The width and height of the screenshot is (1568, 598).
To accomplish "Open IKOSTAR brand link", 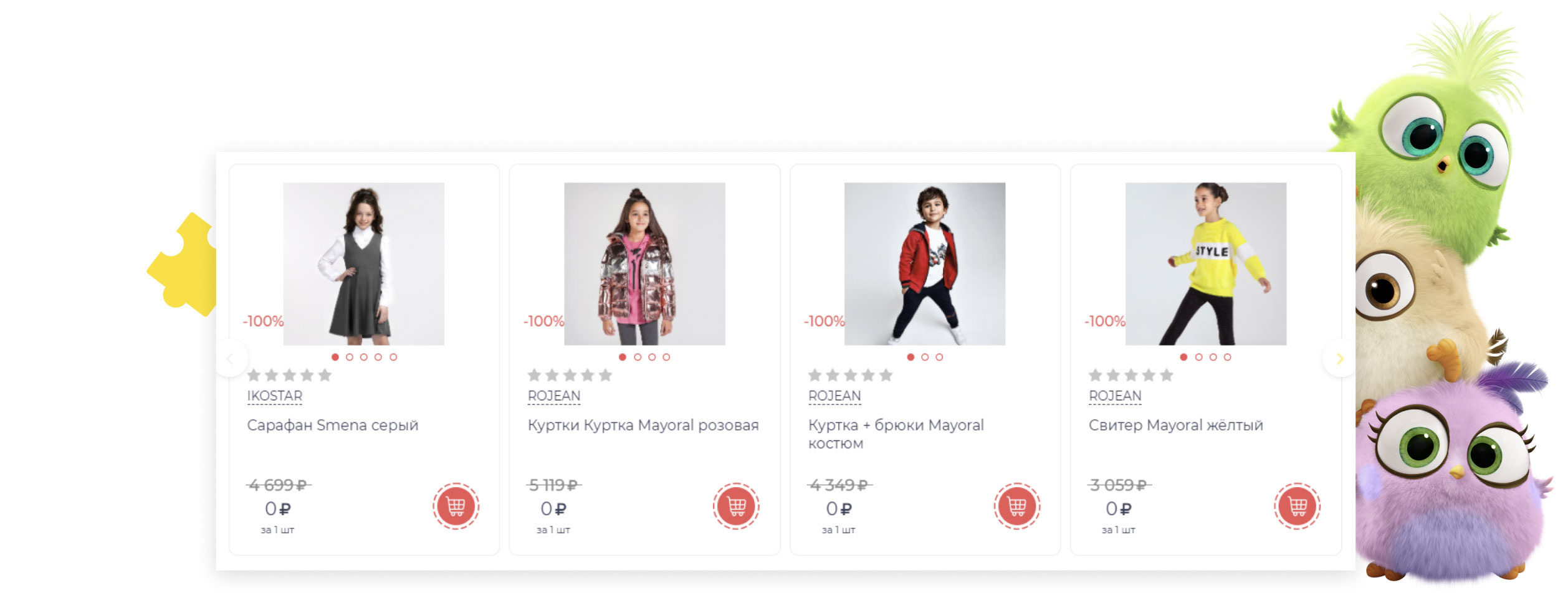I will pos(274,396).
